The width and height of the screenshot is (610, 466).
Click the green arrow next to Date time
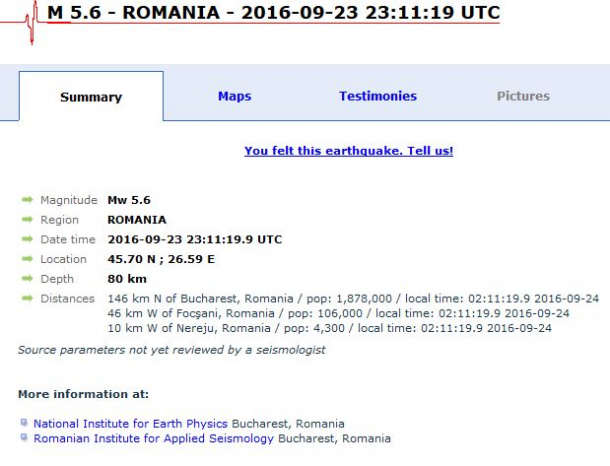point(27,240)
